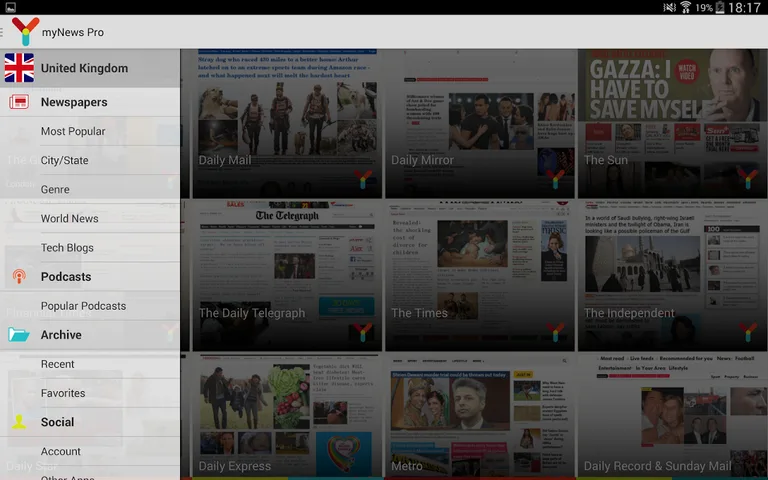Tap the myNews Pro title
This screenshot has height=480, width=768.
tap(72, 32)
